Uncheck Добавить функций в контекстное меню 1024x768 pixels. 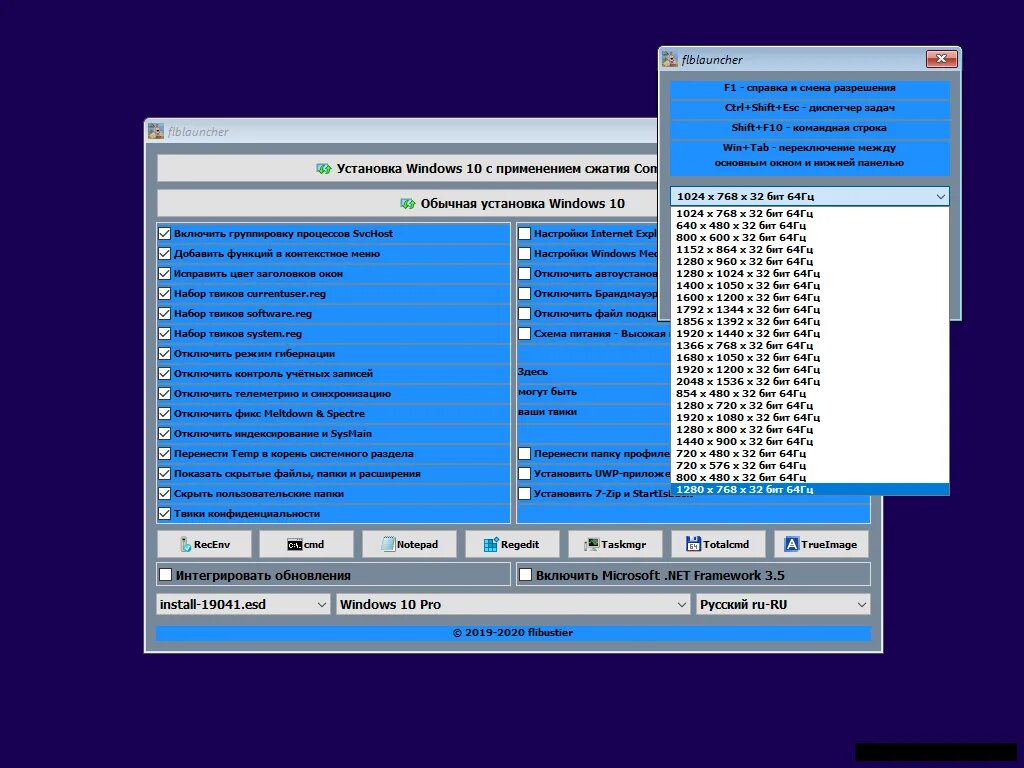tap(165, 253)
